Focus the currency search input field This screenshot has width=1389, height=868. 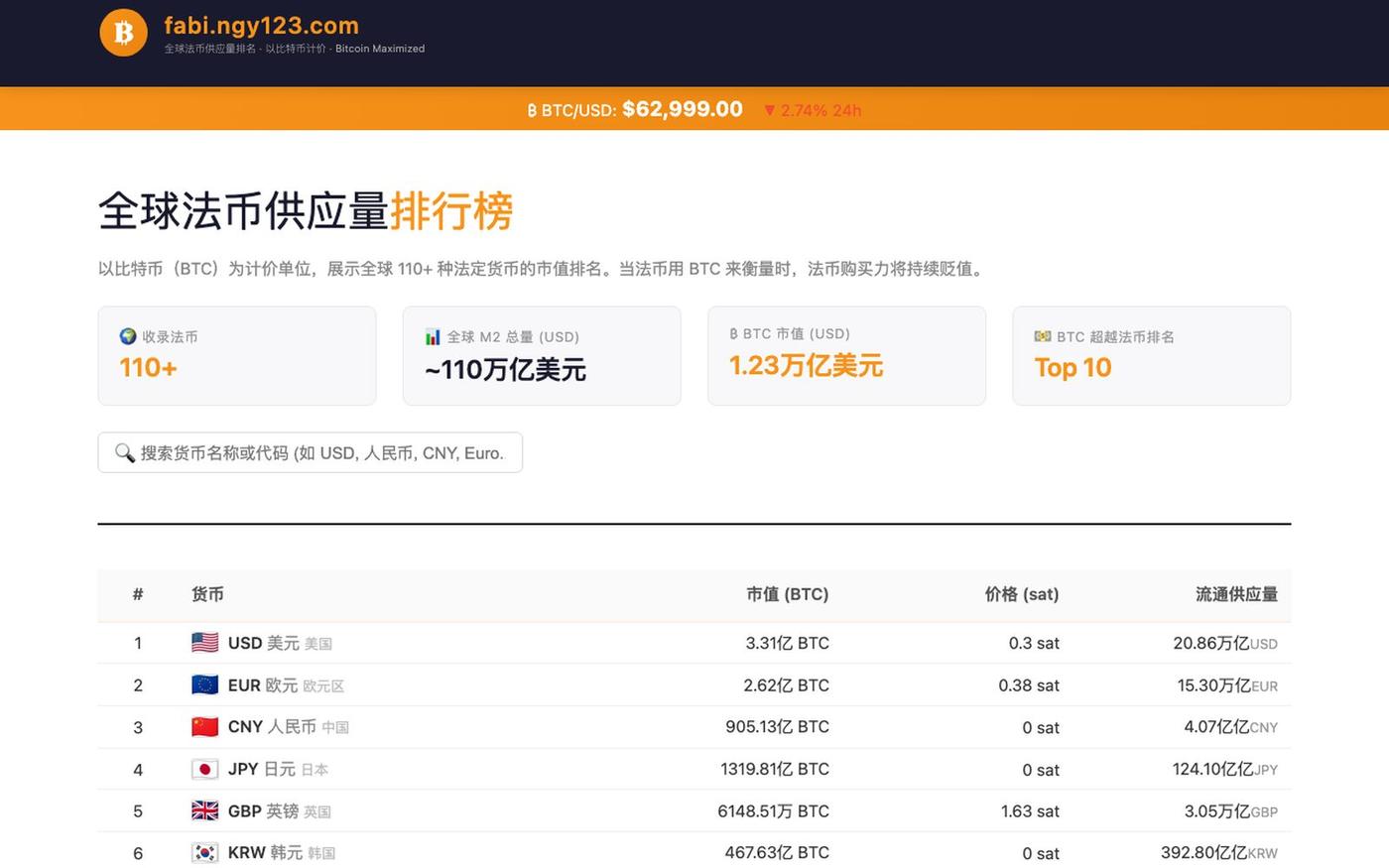click(x=310, y=452)
